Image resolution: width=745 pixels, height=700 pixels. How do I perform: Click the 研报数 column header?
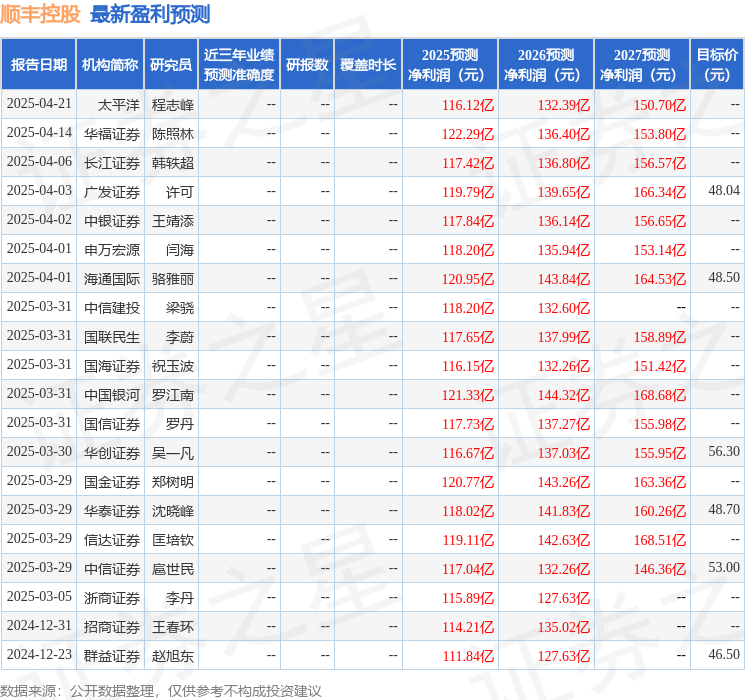tap(307, 65)
